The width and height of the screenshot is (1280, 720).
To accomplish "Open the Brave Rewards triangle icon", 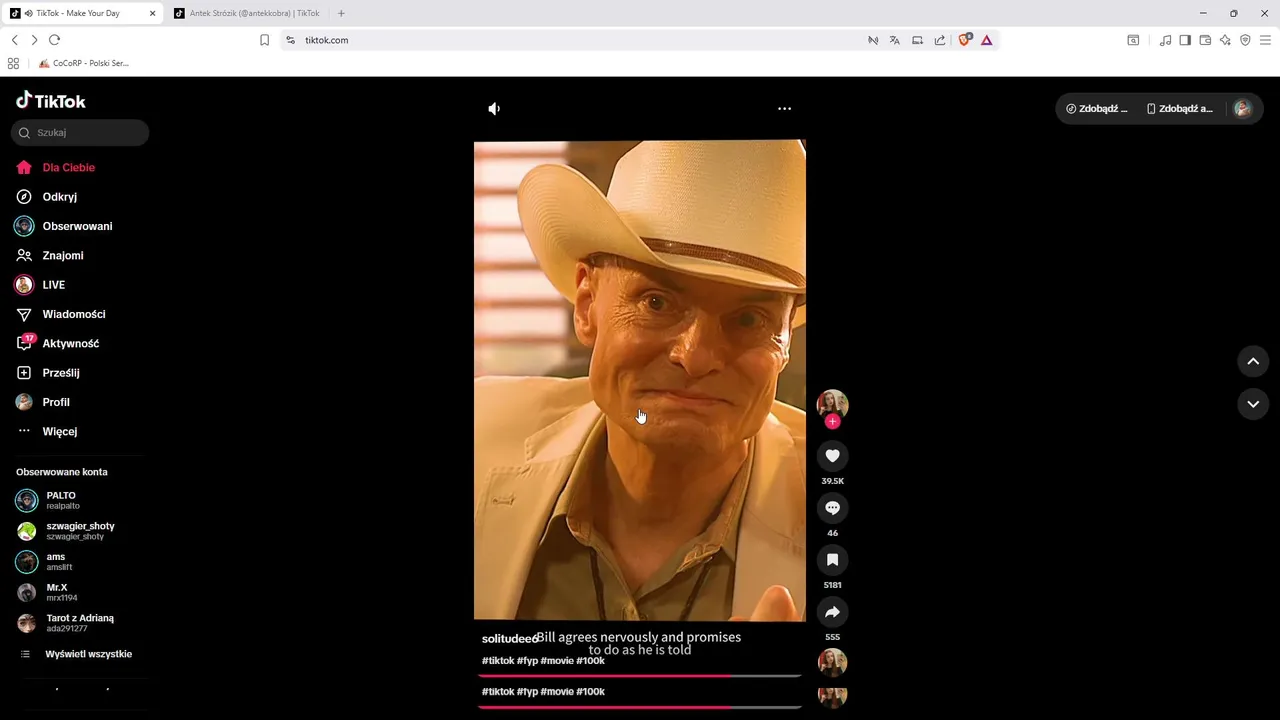I will (x=986, y=40).
